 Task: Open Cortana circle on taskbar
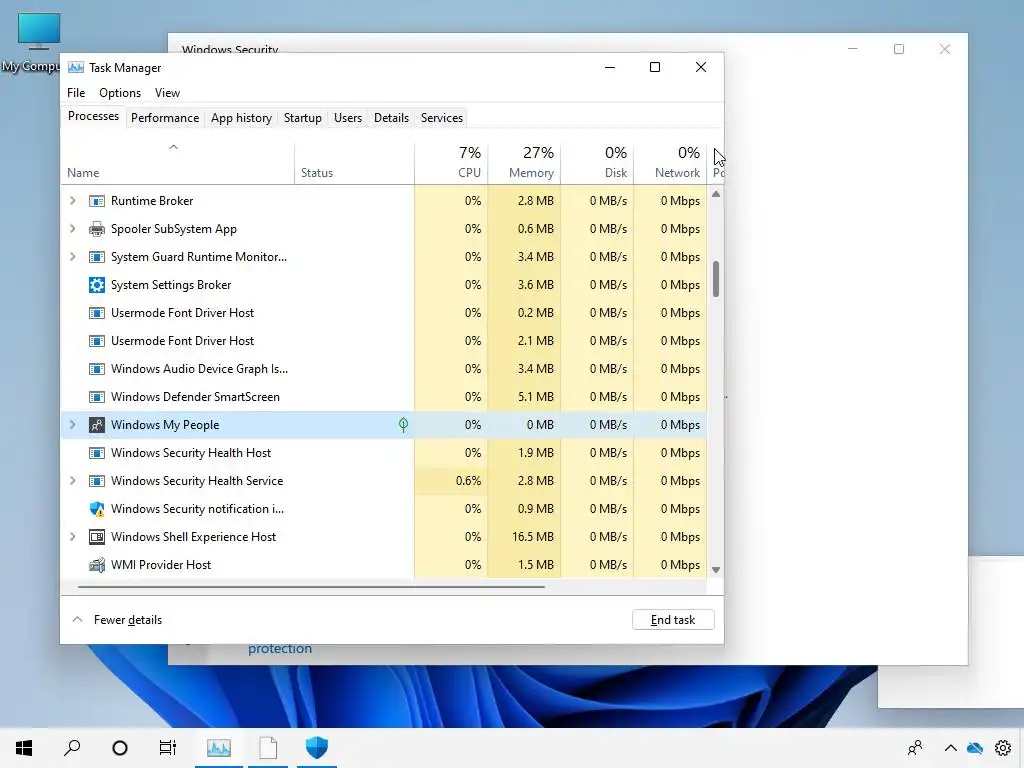point(120,748)
